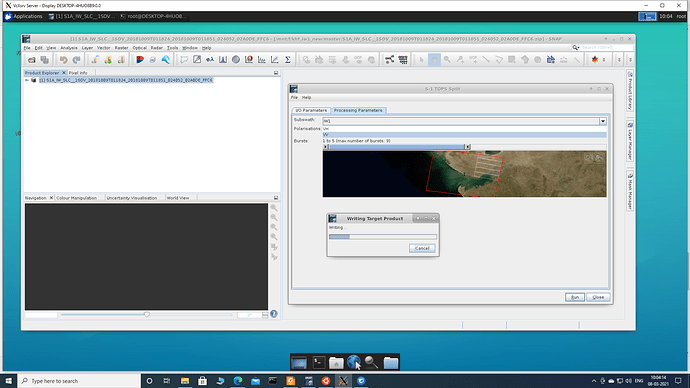Choose the GCP placing tool
The width and height of the screenshot is (690, 388).
pyautogui.click(x=473, y=60)
